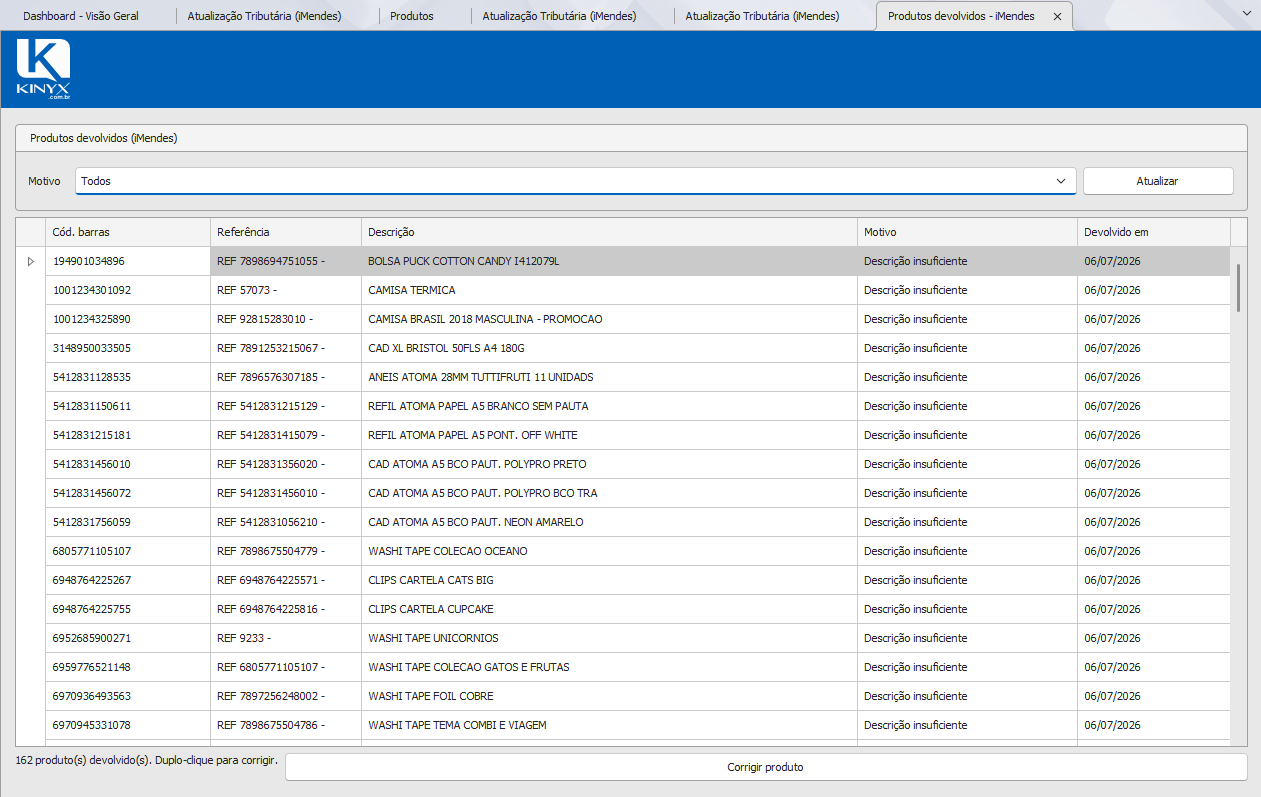Image resolution: width=1261 pixels, height=797 pixels.
Task: Open the tab list overflow chevron
Action: 1246,14
